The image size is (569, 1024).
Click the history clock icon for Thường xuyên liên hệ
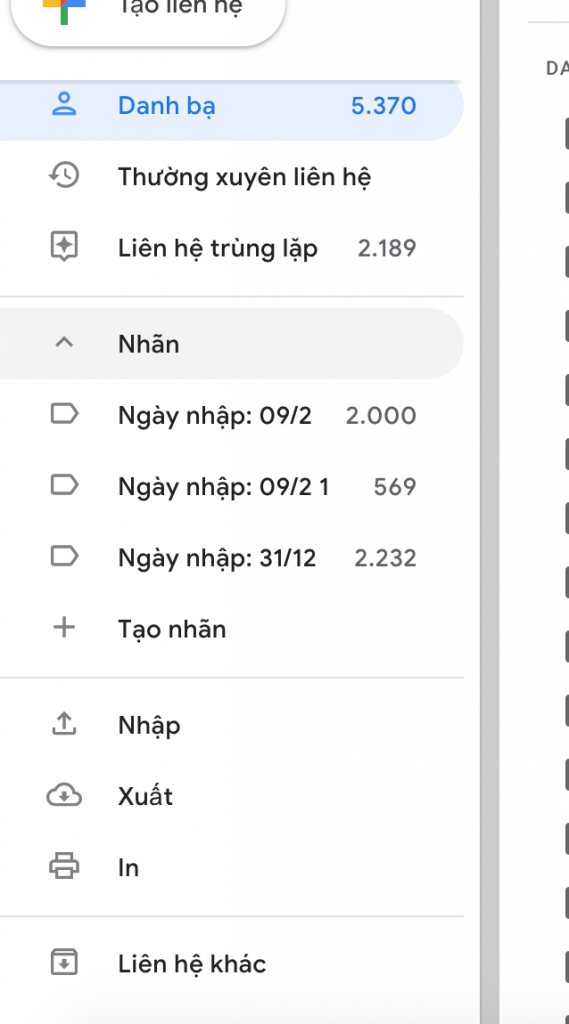[64, 176]
